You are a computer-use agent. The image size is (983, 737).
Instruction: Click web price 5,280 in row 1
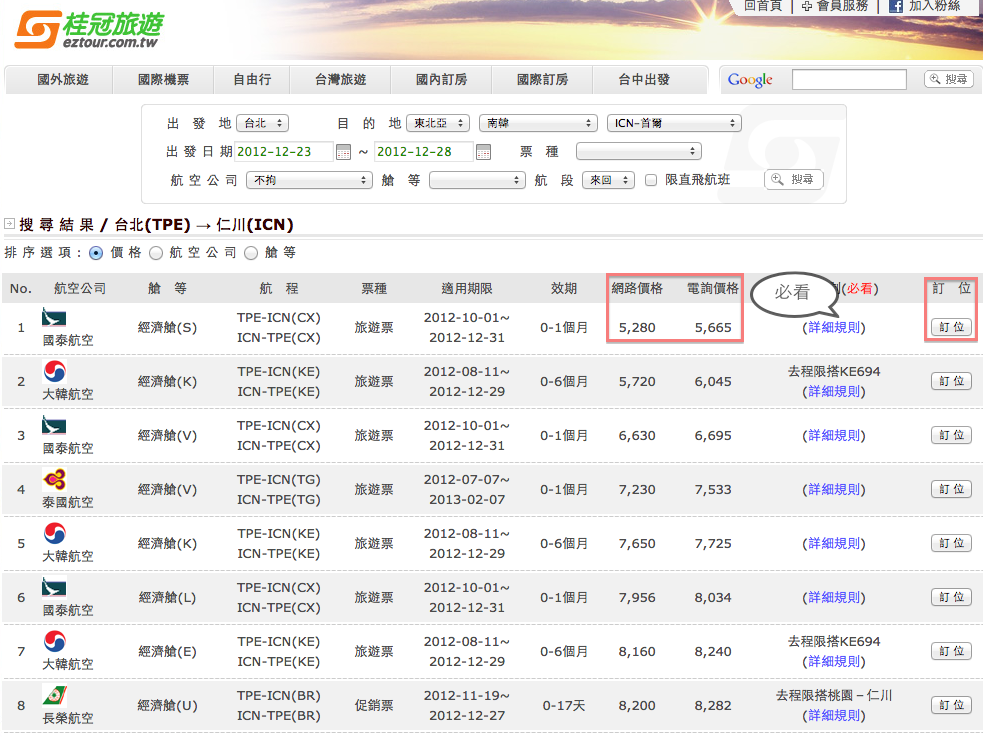point(637,328)
